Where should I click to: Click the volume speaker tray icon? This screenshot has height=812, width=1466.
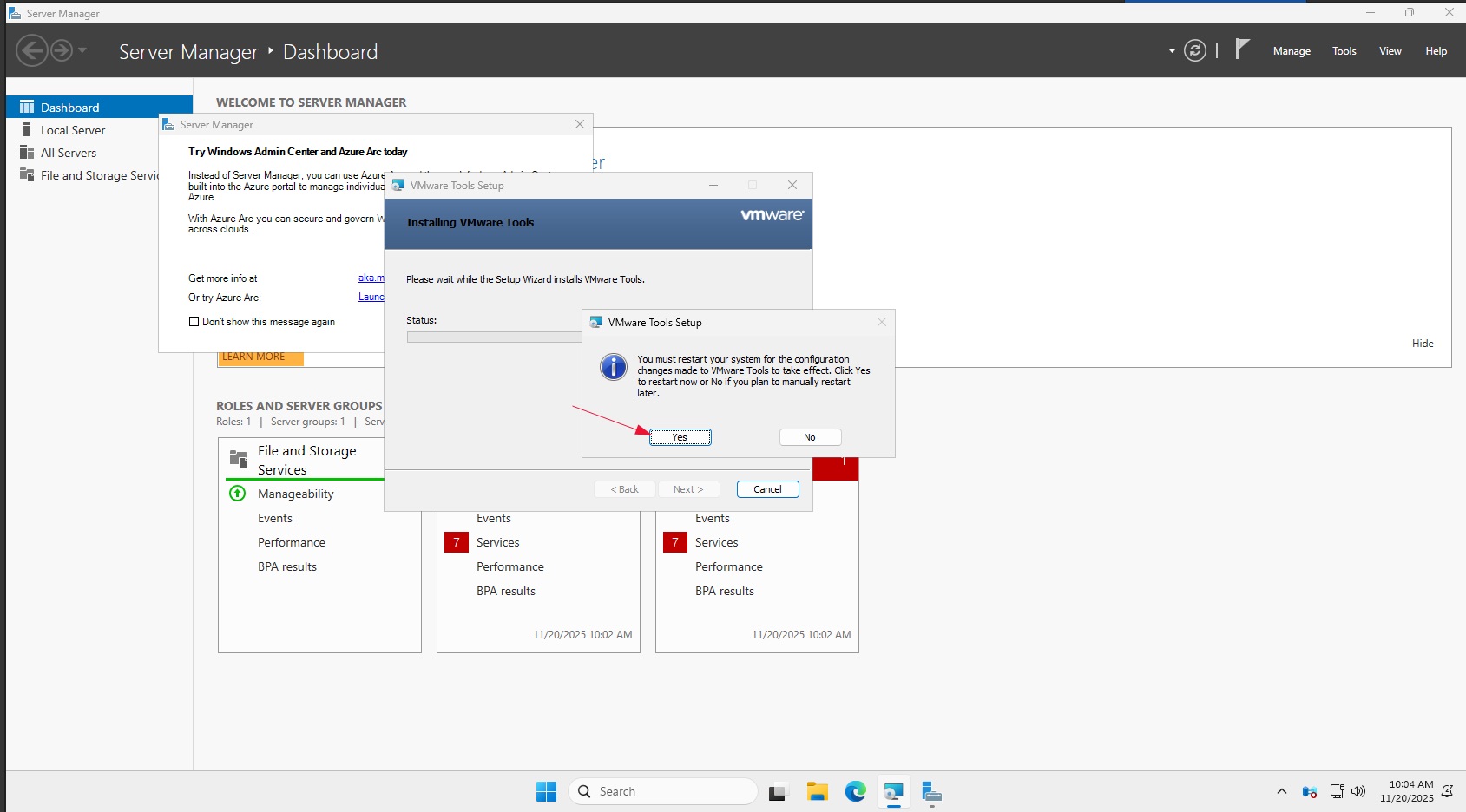pos(1358,791)
